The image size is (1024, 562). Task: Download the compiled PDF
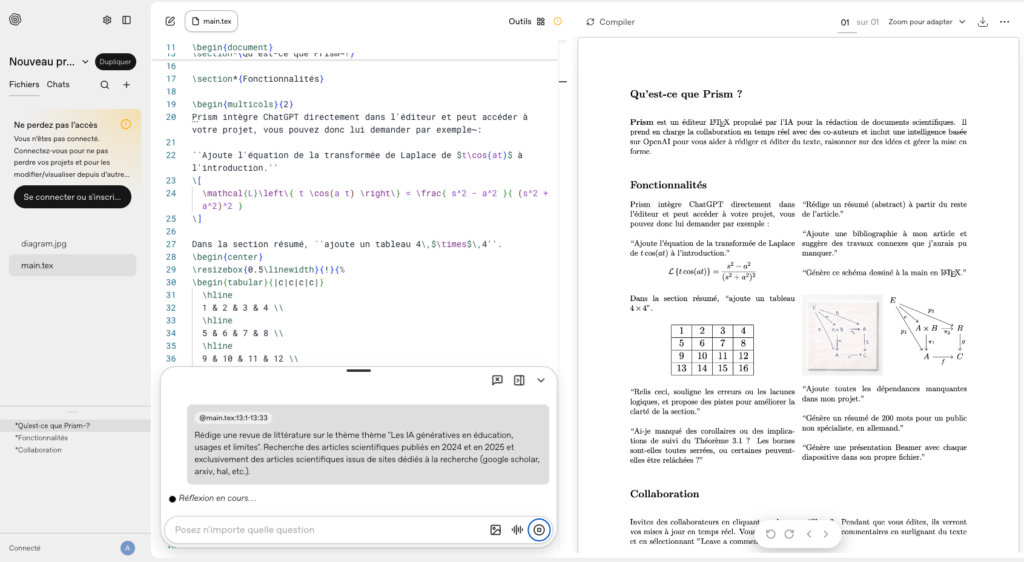983,21
